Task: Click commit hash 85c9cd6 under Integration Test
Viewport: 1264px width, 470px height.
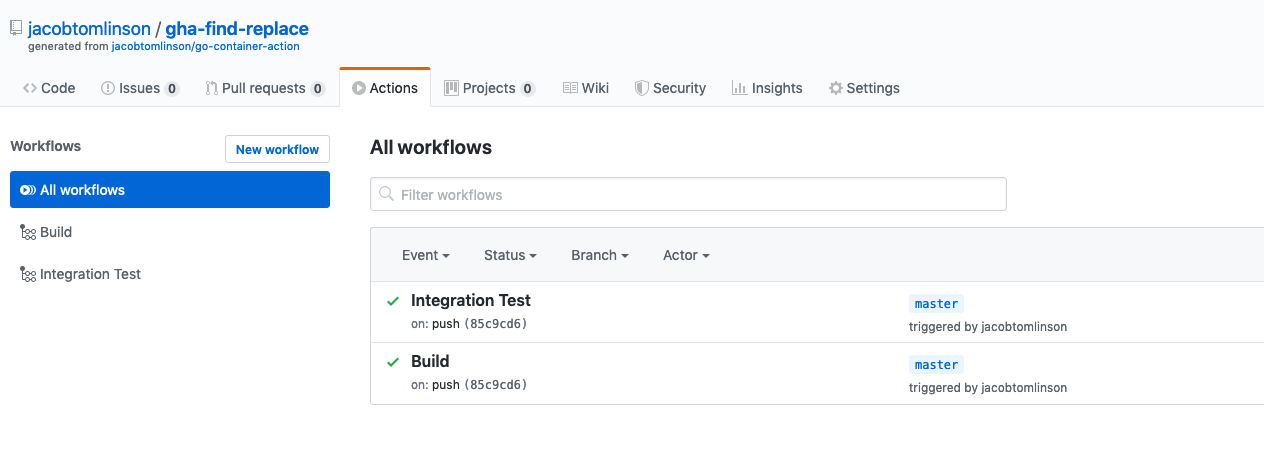Action: [495, 324]
